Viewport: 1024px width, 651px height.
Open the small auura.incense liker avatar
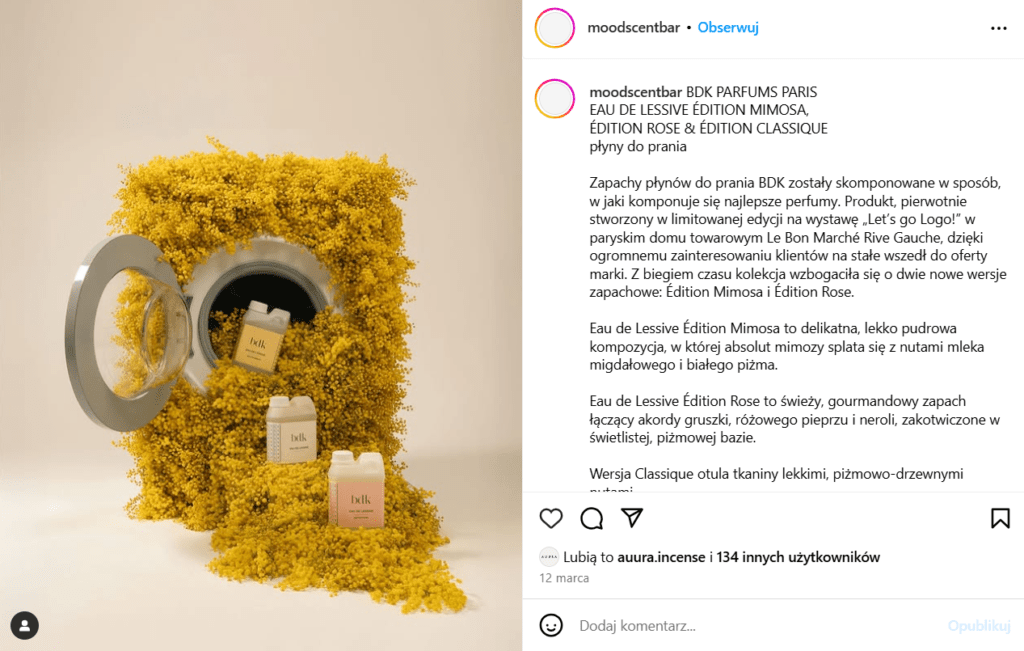click(x=549, y=557)
